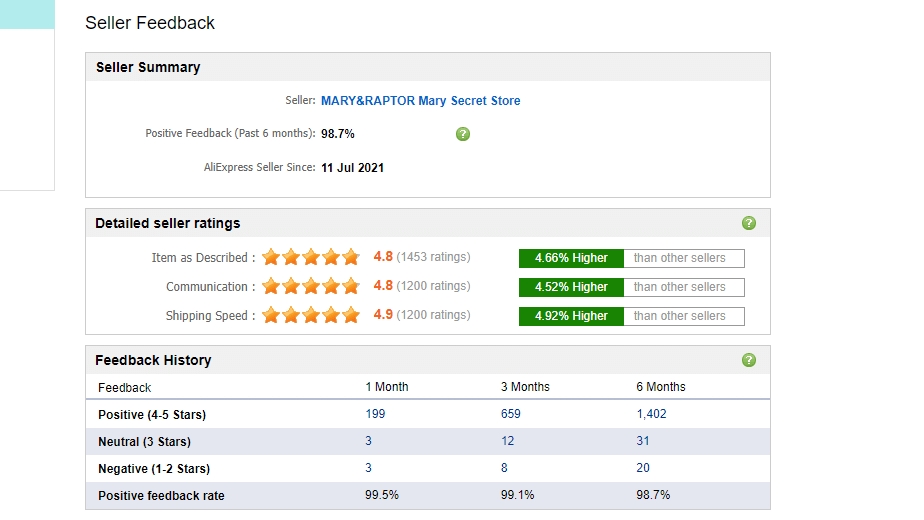Select the green 4.52% Higher comparison bar

(x=571, y=287)
